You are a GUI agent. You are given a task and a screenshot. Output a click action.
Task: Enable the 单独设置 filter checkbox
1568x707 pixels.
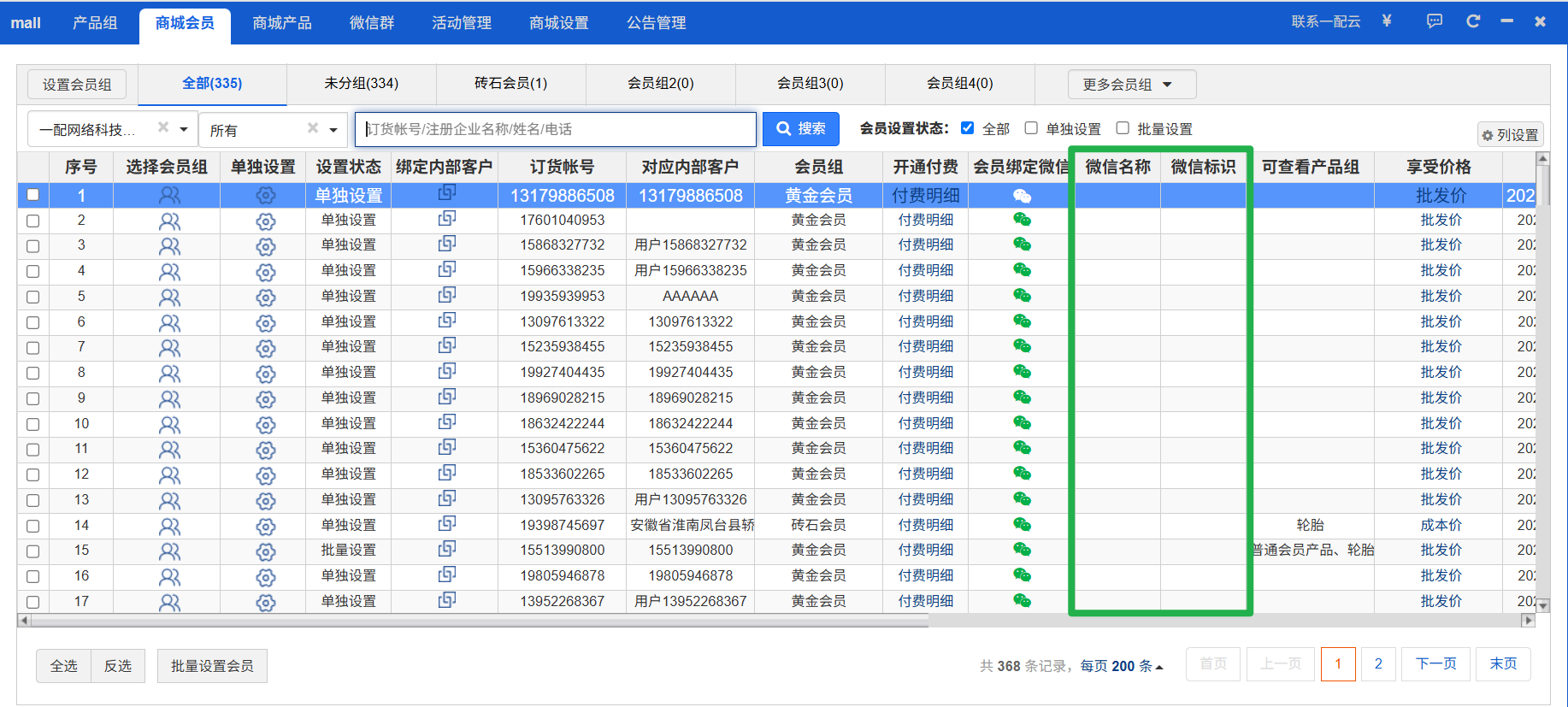pos(1031,128)
